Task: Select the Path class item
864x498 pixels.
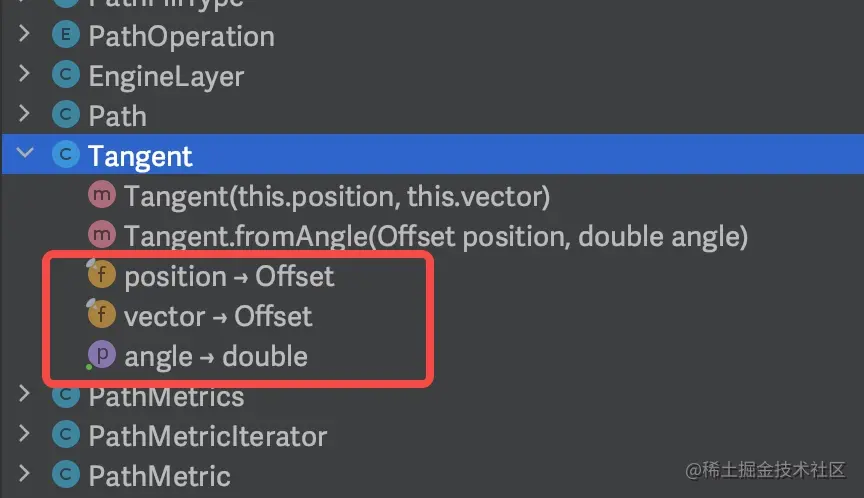Action: (117, 116)
